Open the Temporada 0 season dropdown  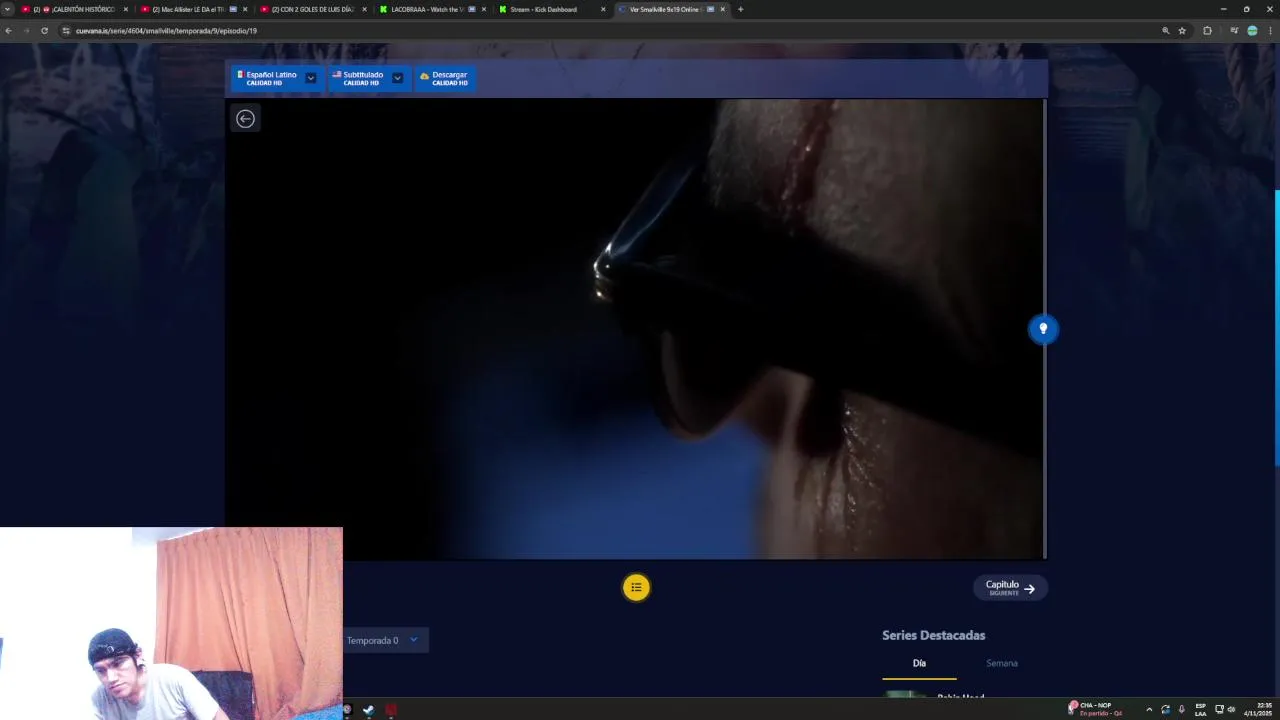pyautogui.click(x=385, y=640)
